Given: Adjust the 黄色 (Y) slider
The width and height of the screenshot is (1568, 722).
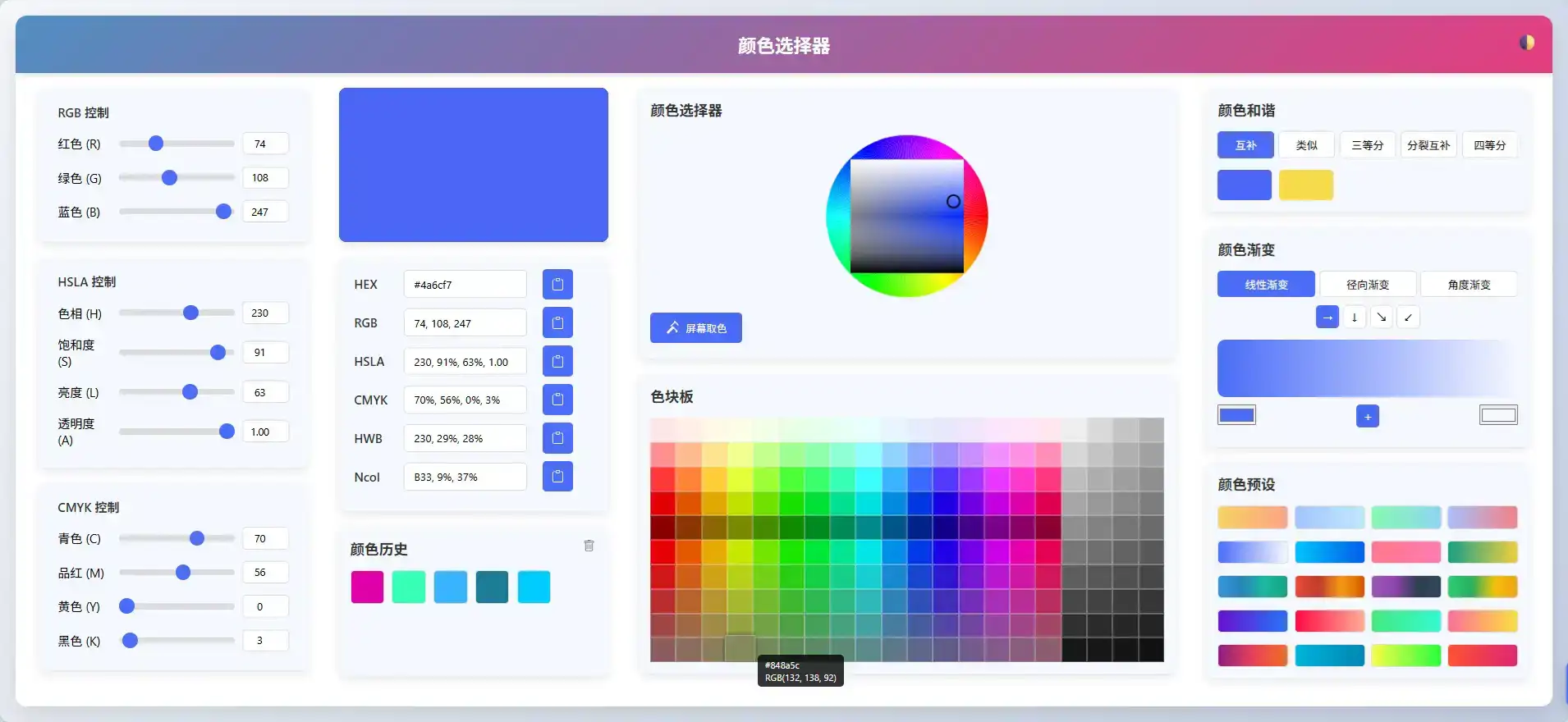Looking at the screenshot, I should (x=177, y=606).
